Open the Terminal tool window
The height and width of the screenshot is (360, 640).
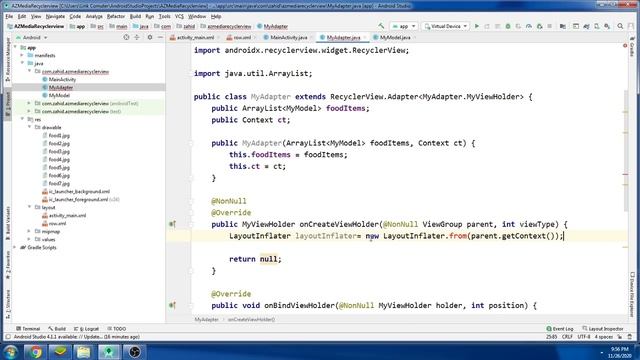pos(28,329)
